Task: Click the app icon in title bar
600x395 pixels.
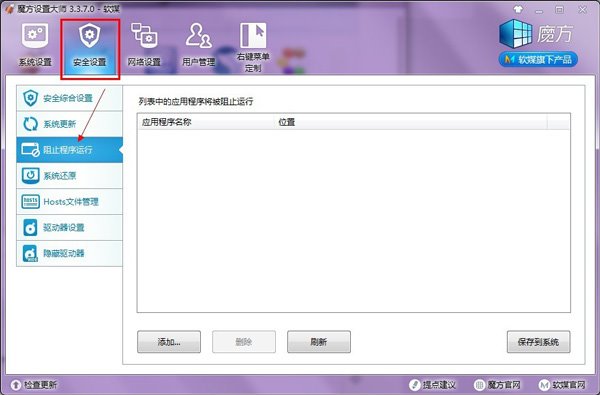Action: click(10, 9)
